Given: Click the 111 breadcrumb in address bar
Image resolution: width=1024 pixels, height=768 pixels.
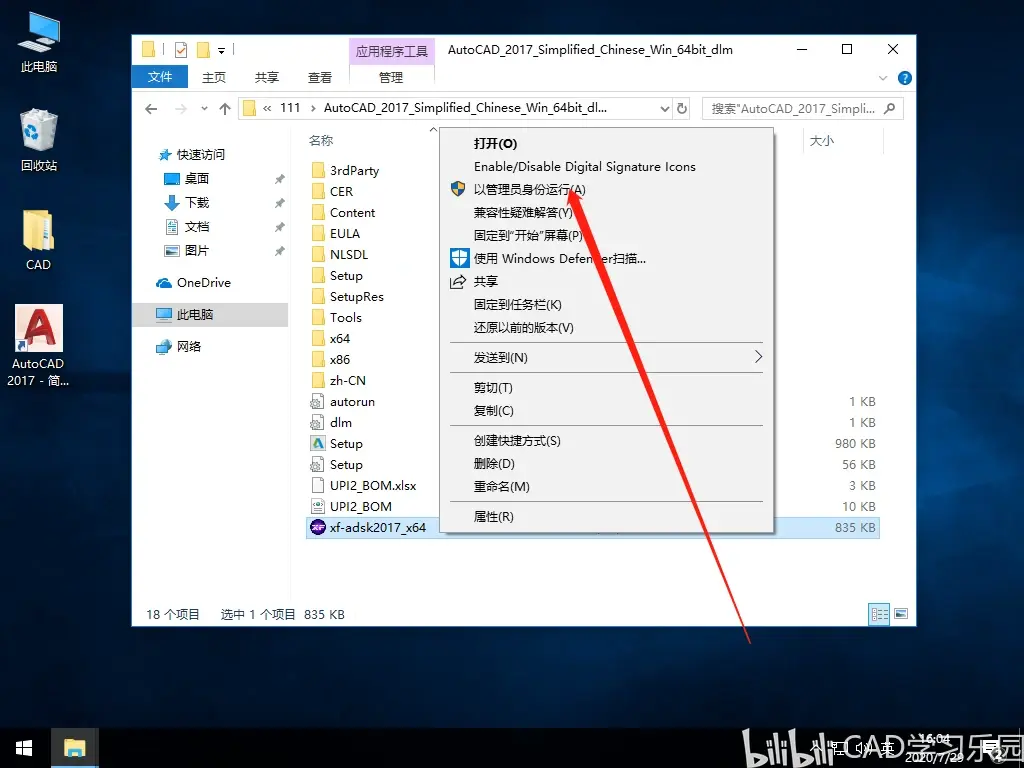Looking at the screenshot, I should coord(290,108).
